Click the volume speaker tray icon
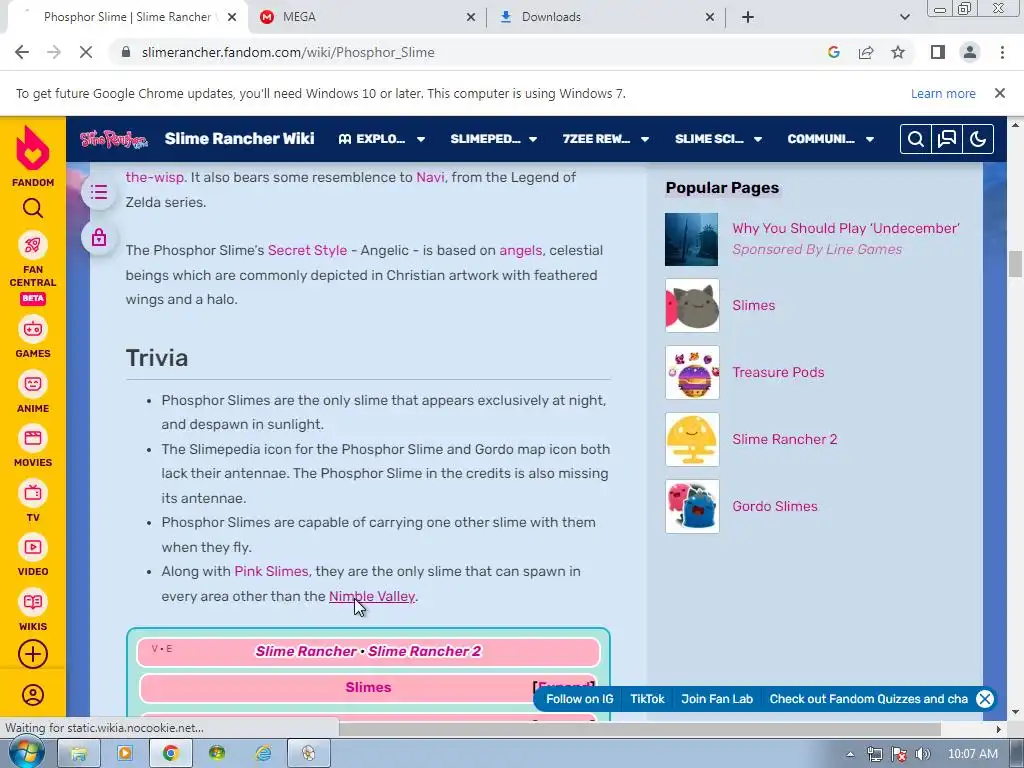Image resolution: width=1024 pixels, height=768 pixels. [922, 754]
